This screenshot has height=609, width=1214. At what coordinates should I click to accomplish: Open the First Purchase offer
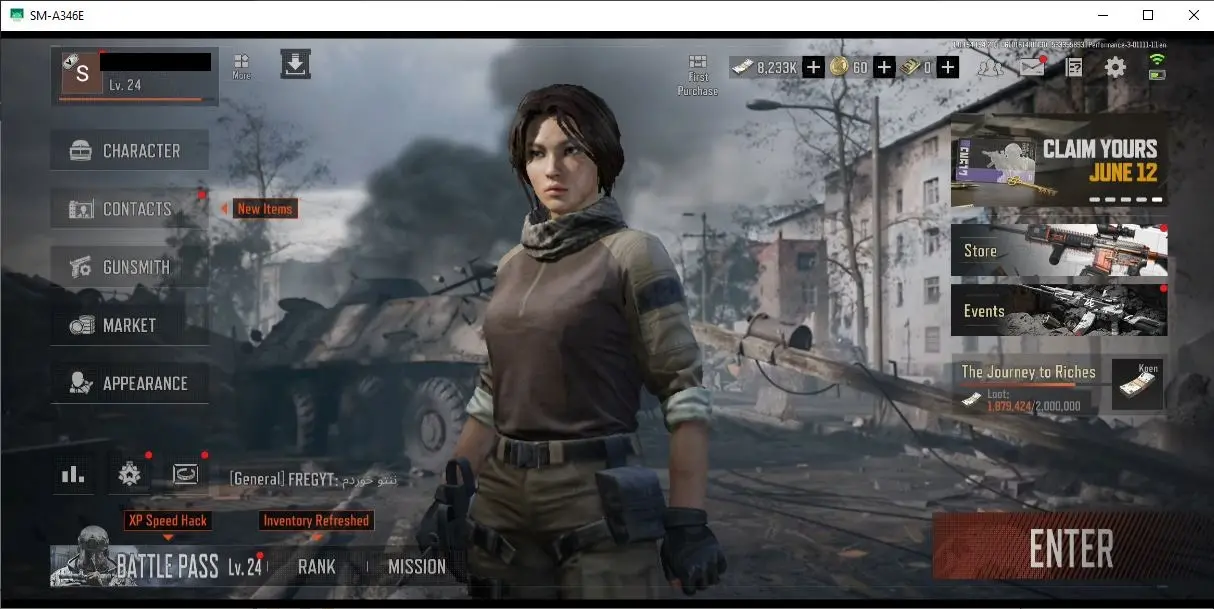[698, 75]
